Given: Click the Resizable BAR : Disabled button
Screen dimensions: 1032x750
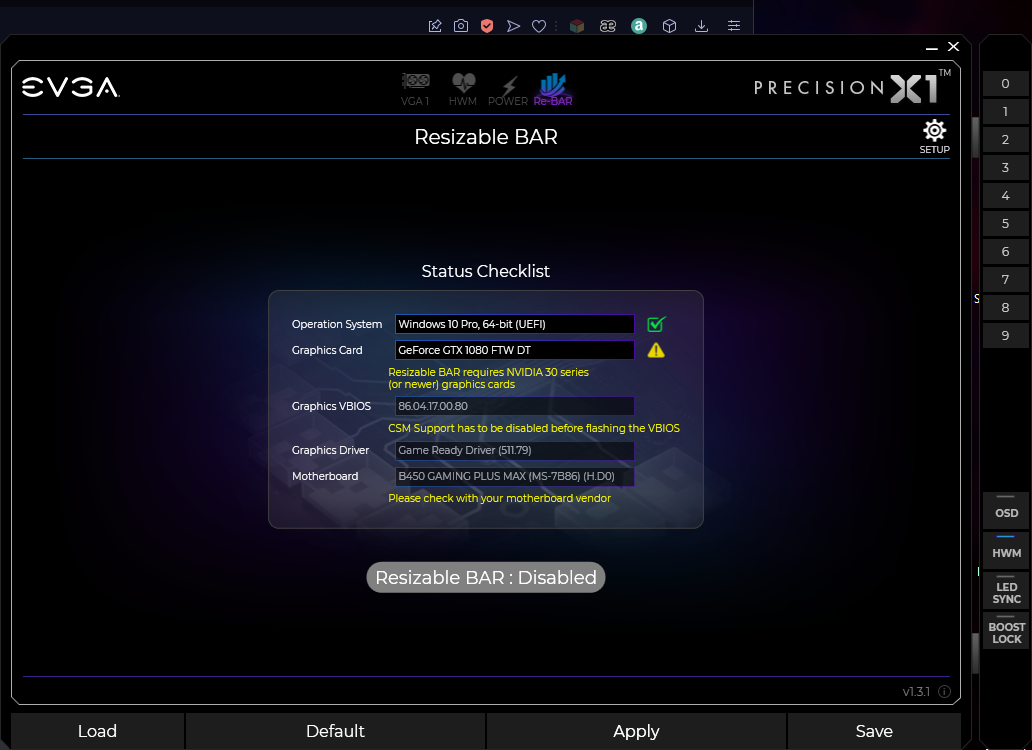Looking at the screenshot, I should [486, 577].
